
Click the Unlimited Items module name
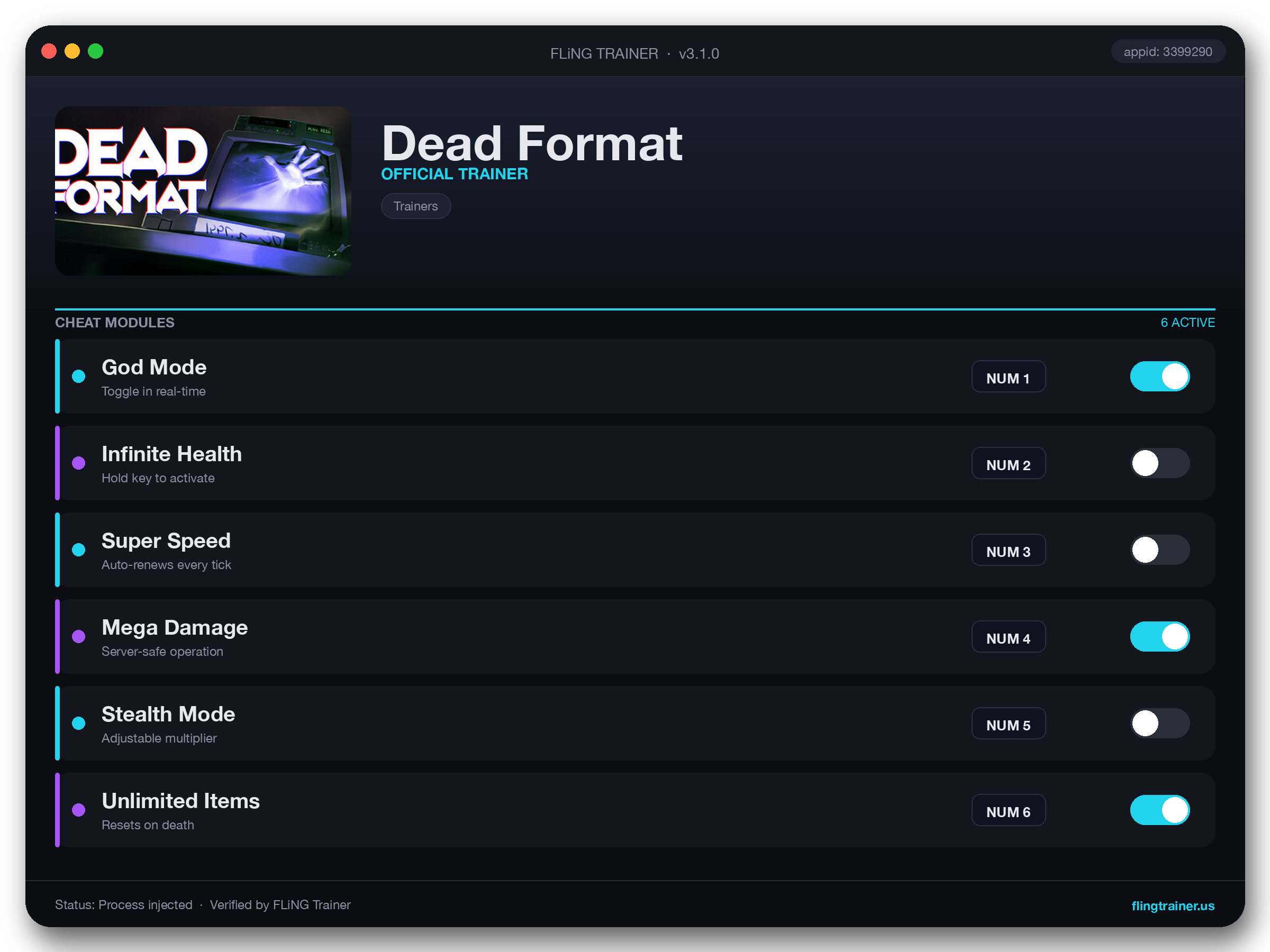pyautogui.click(x=181, y=801)
